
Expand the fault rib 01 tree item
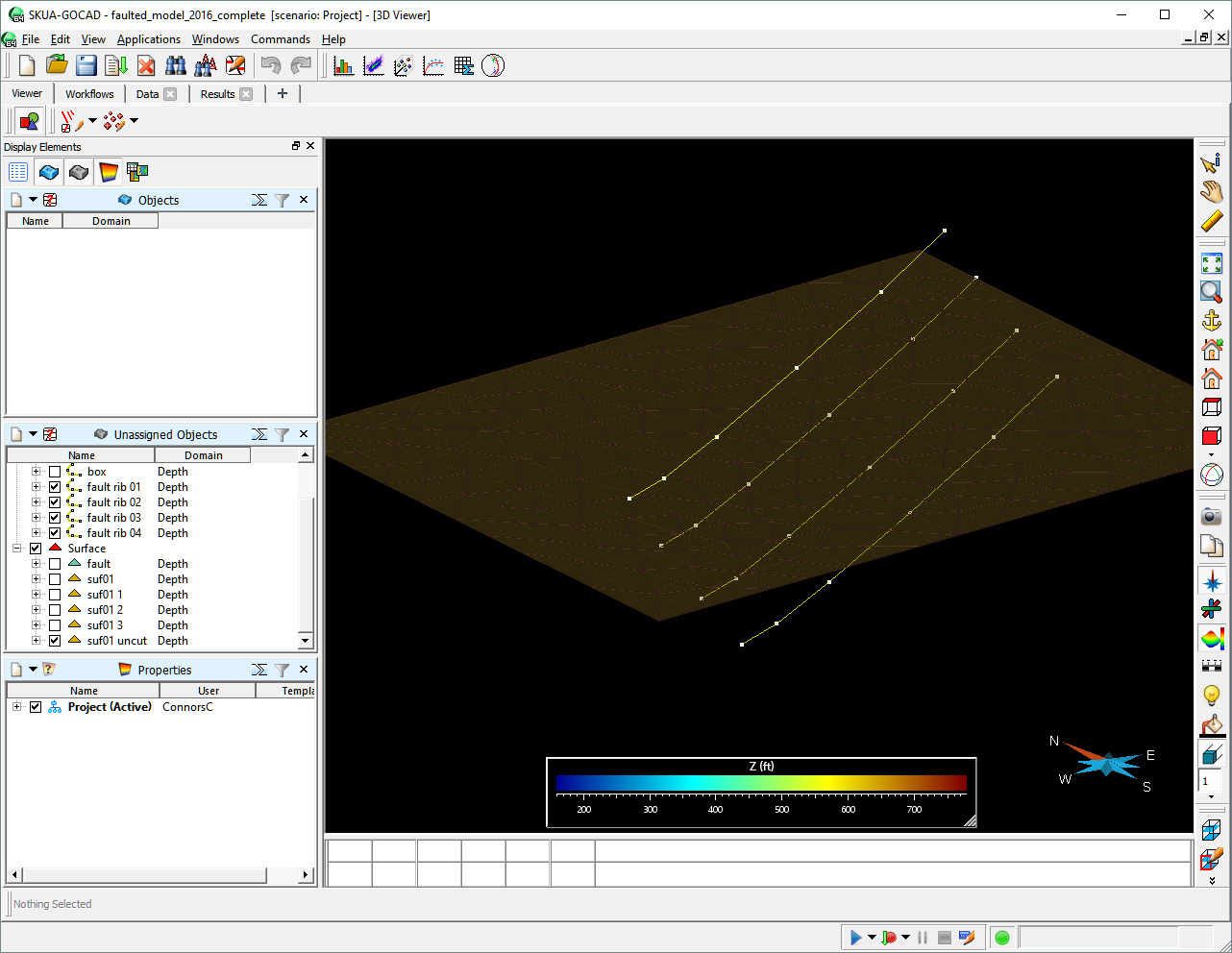36,487
